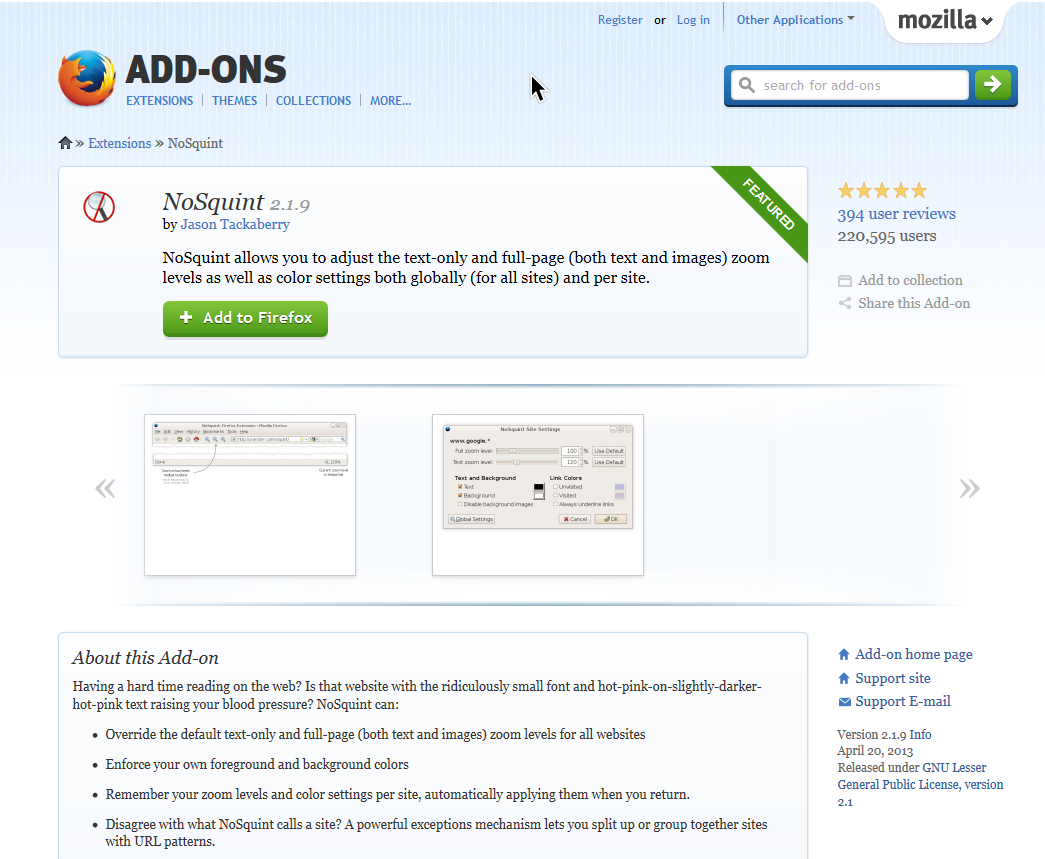Click the NoSquint add-on title

[x=213, y=201]
